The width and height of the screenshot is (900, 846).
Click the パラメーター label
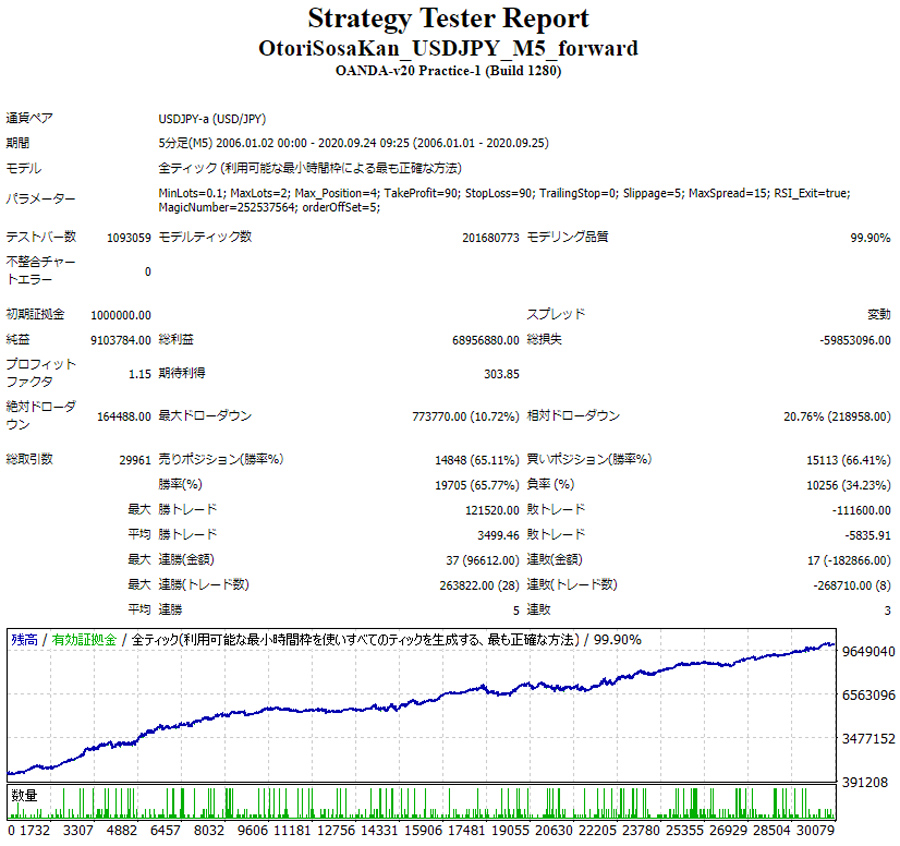pos(41,199)
